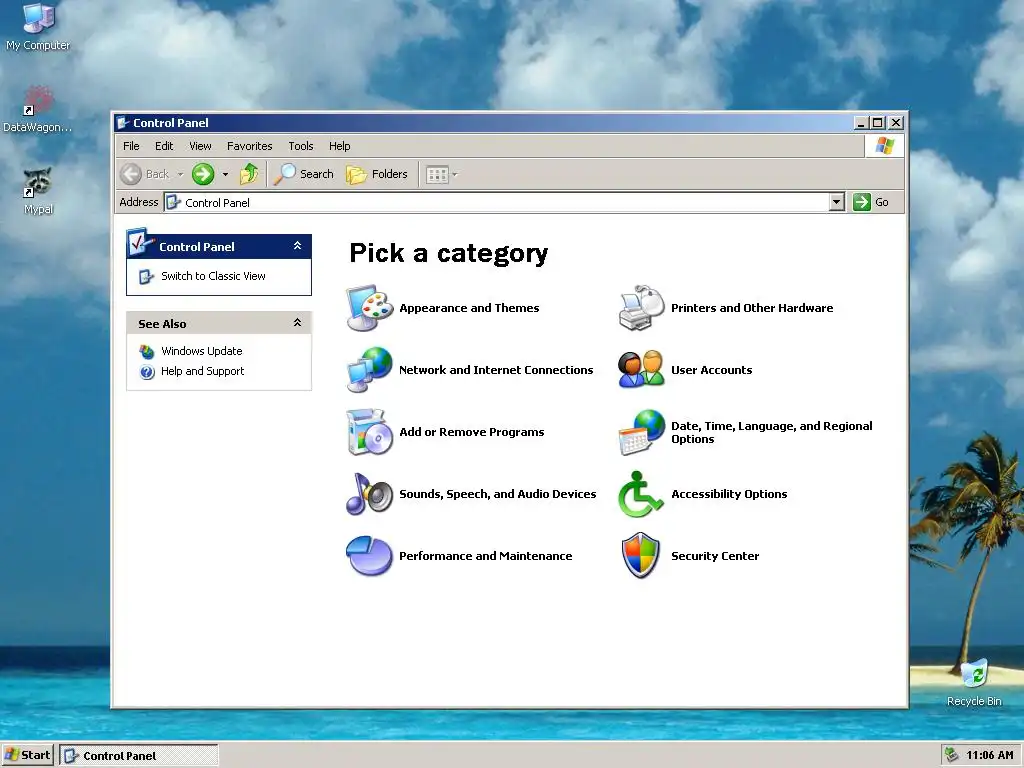Image resolution: width=1024 pixels, height=768 pixels.
Task: Open the Edit menu
Action: 164,146
